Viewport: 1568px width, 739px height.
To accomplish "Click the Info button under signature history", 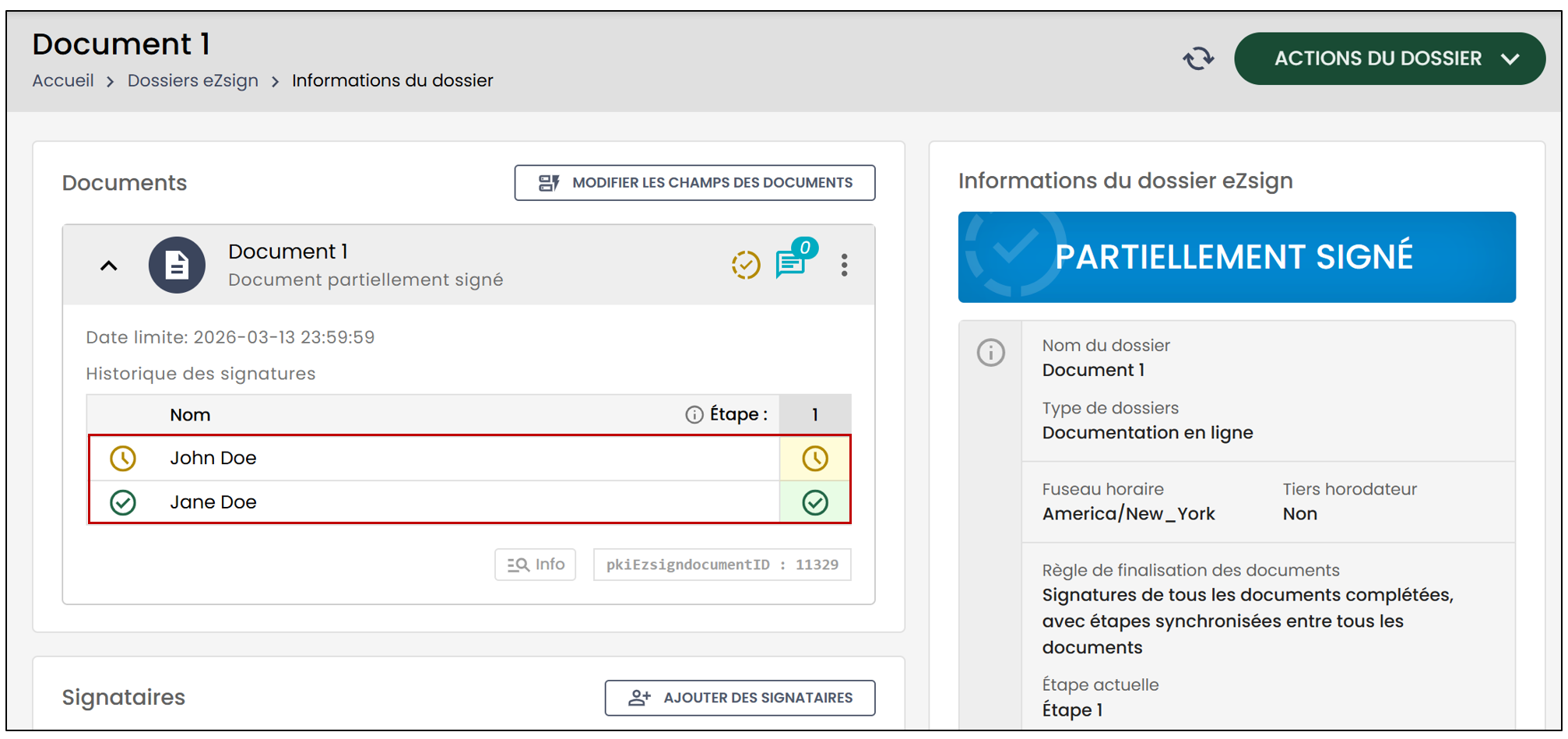I will point(536,565).
